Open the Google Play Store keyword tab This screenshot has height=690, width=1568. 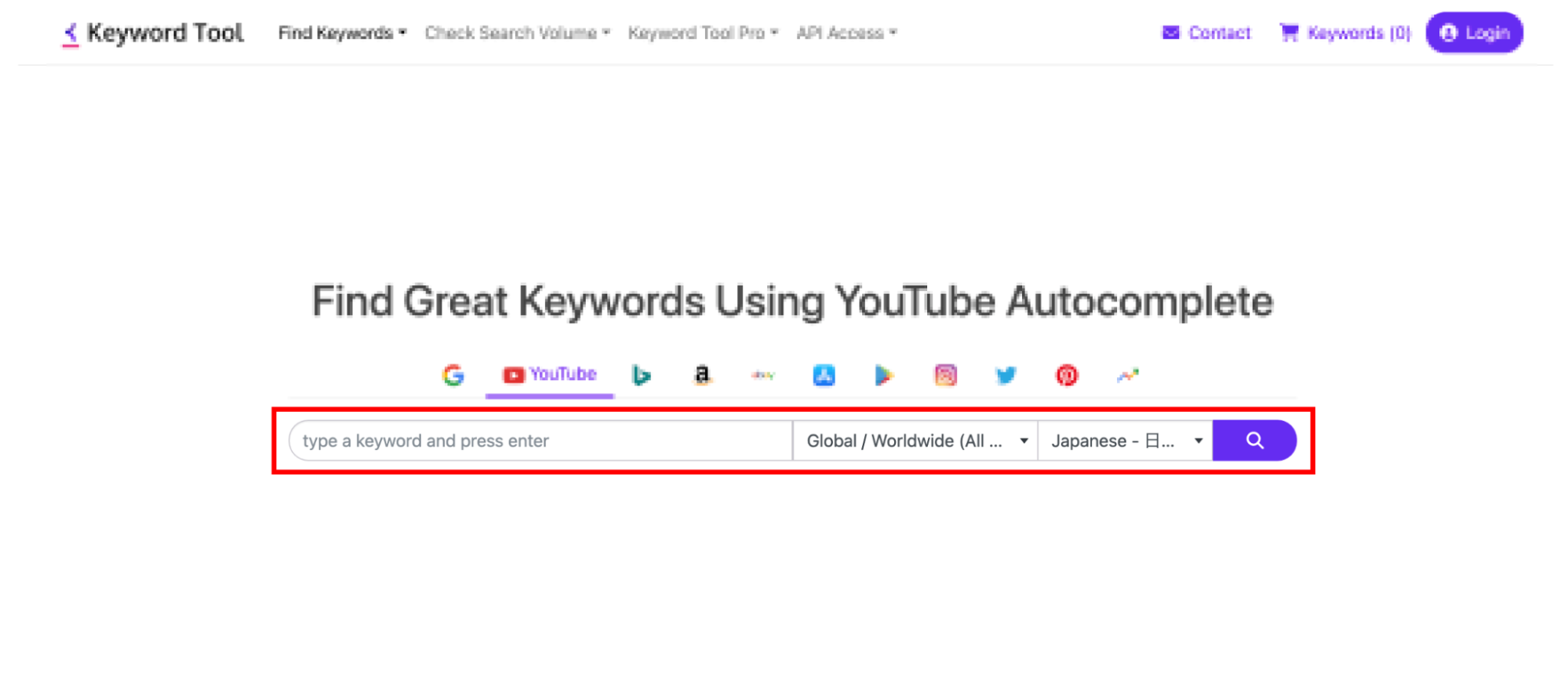coord(884,376)
